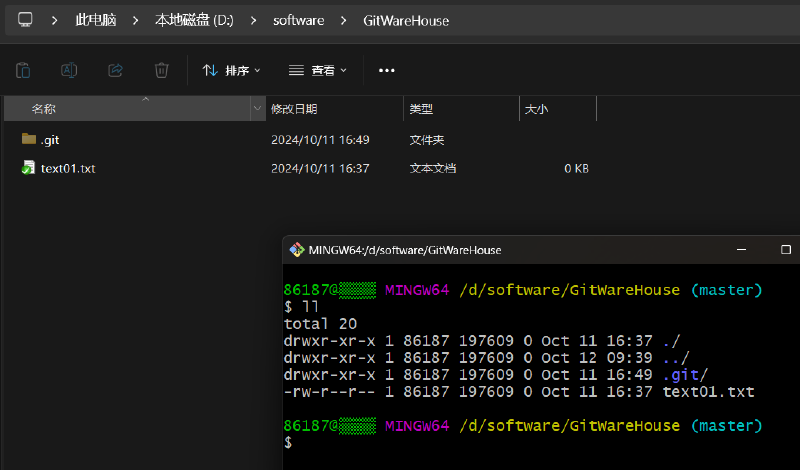The height and width of the screenshot is (470, 800).
Task: Navigate to 此电脑 breadcrumb
Action: [95, 20]
